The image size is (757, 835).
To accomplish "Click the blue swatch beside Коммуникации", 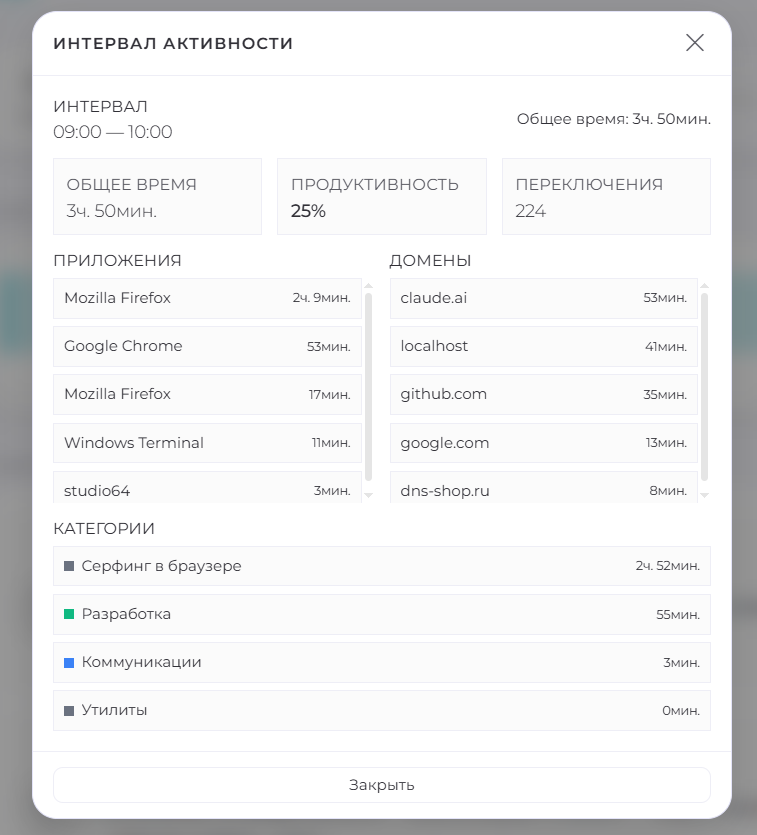I will [x=69, y=663].
